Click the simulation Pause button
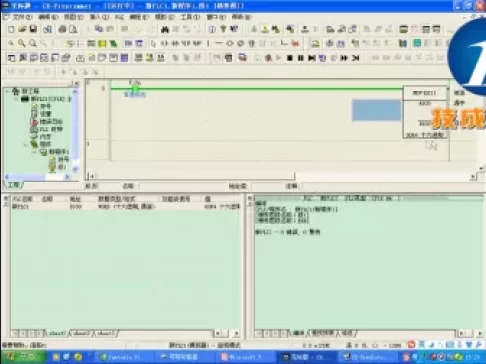486x364 pixels. click(x=301, y=58)
